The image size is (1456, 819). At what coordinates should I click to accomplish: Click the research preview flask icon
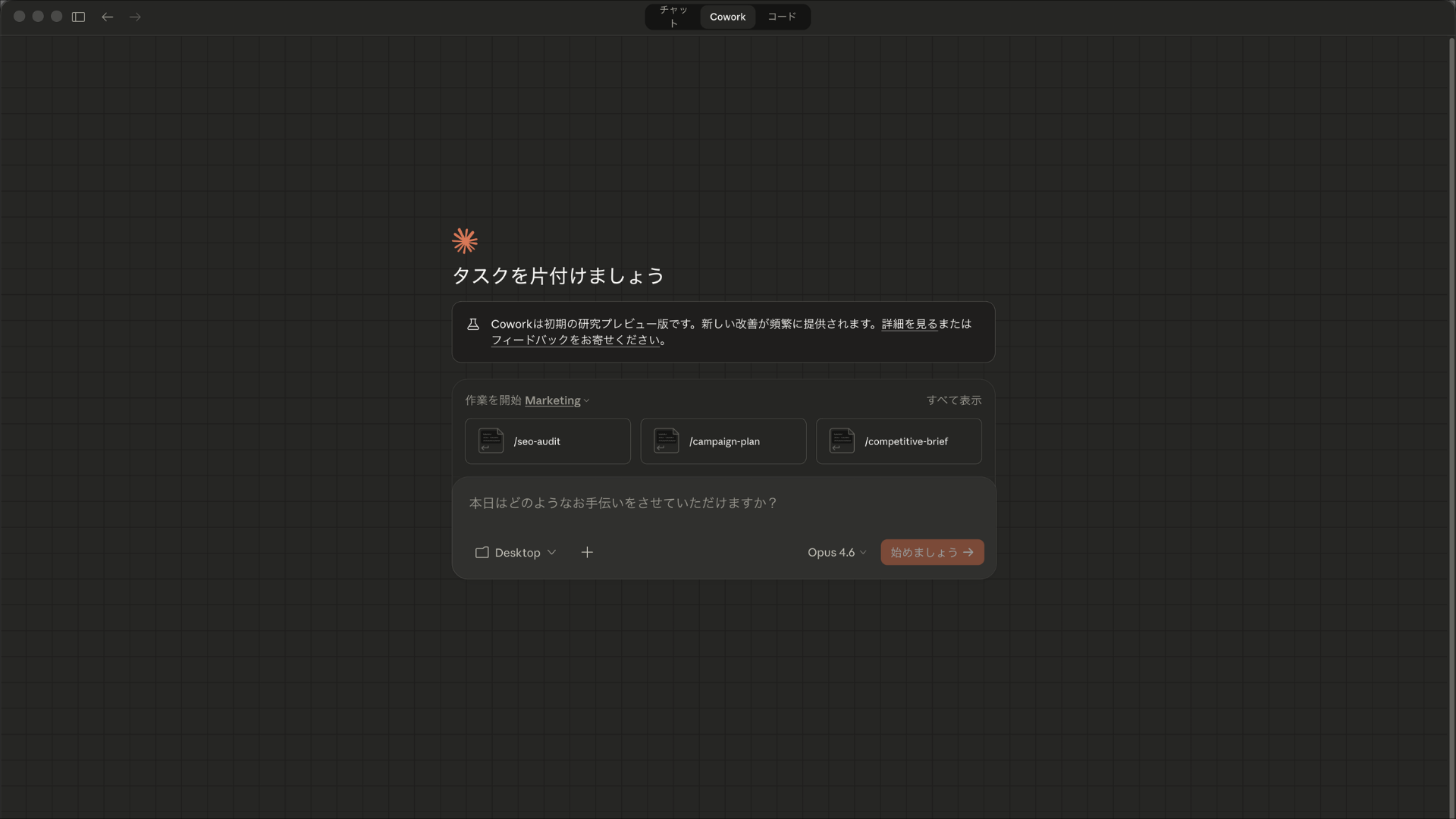473,324
